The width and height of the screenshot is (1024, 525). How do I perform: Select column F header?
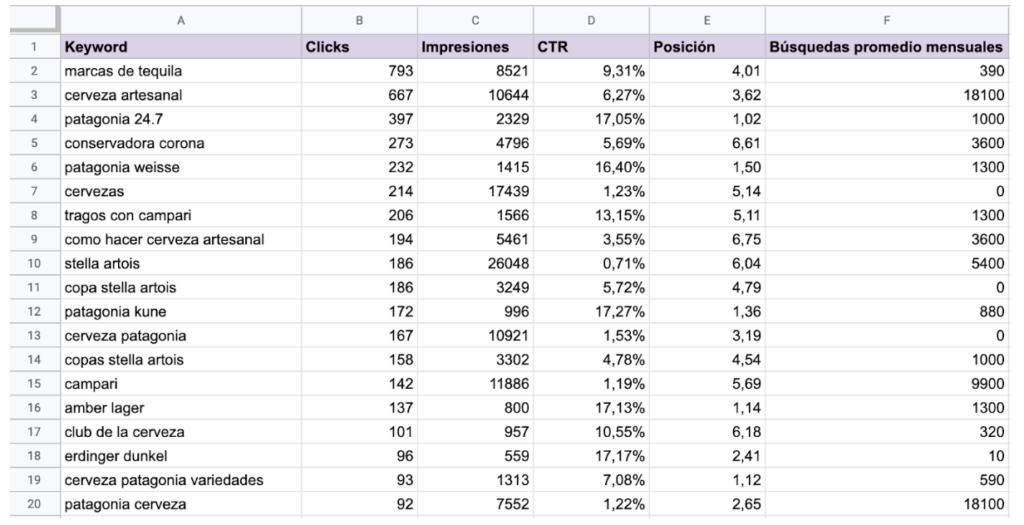pos(887,20)
